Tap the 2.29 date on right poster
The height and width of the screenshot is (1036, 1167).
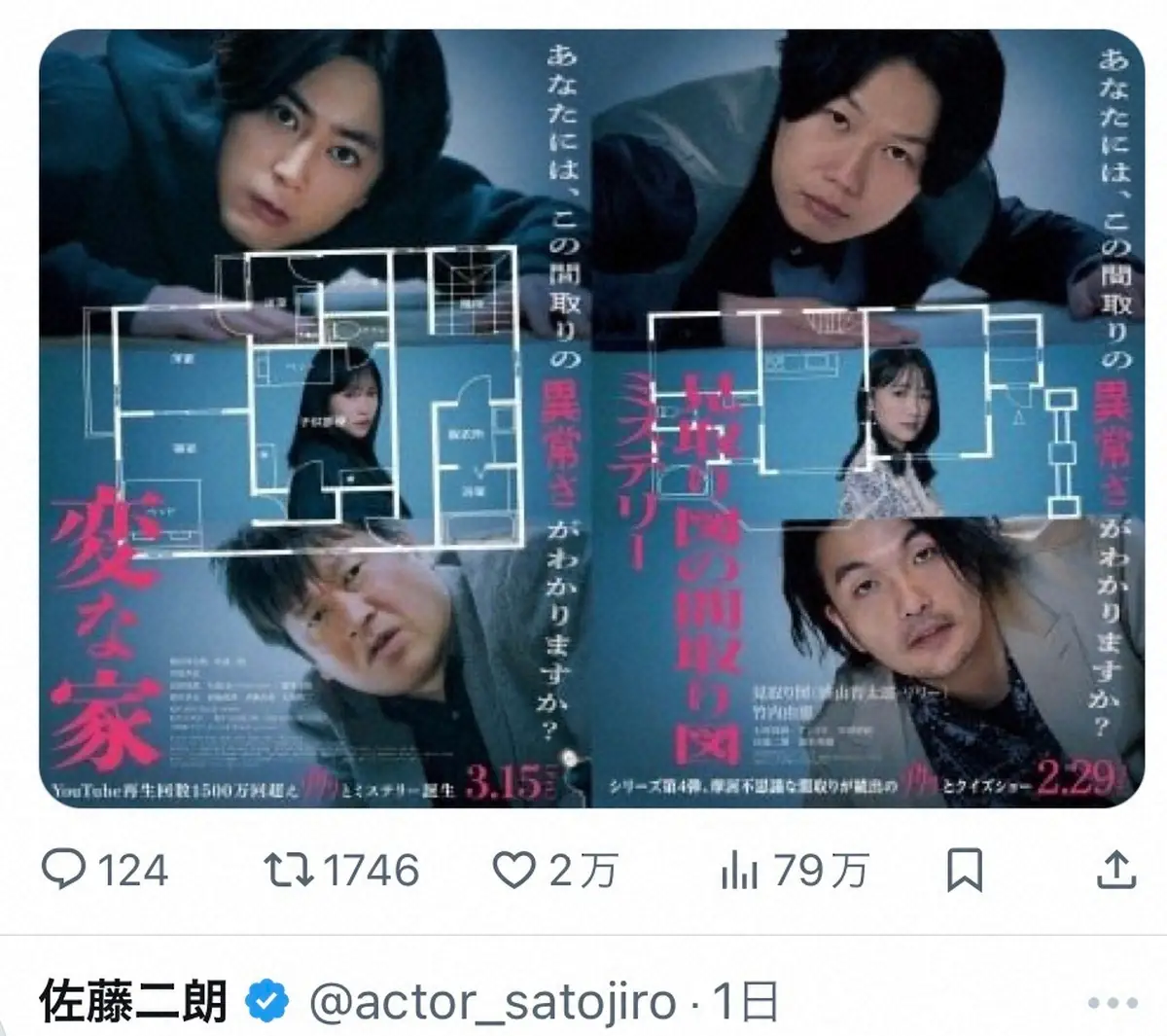pyautogui.click(x=1074, y=781)
